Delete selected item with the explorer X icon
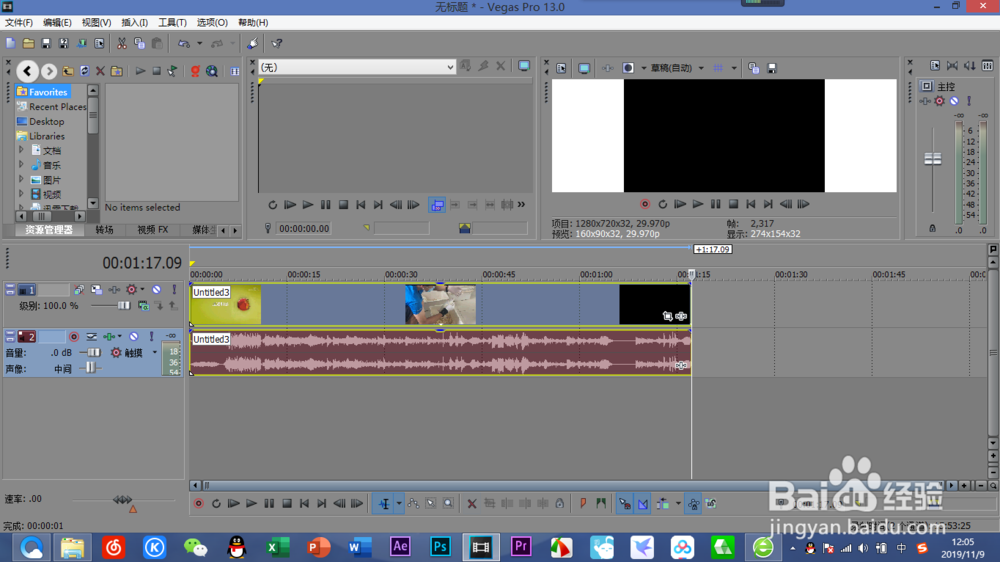Screen dimensions: 1000x562 tap(100, 71)
